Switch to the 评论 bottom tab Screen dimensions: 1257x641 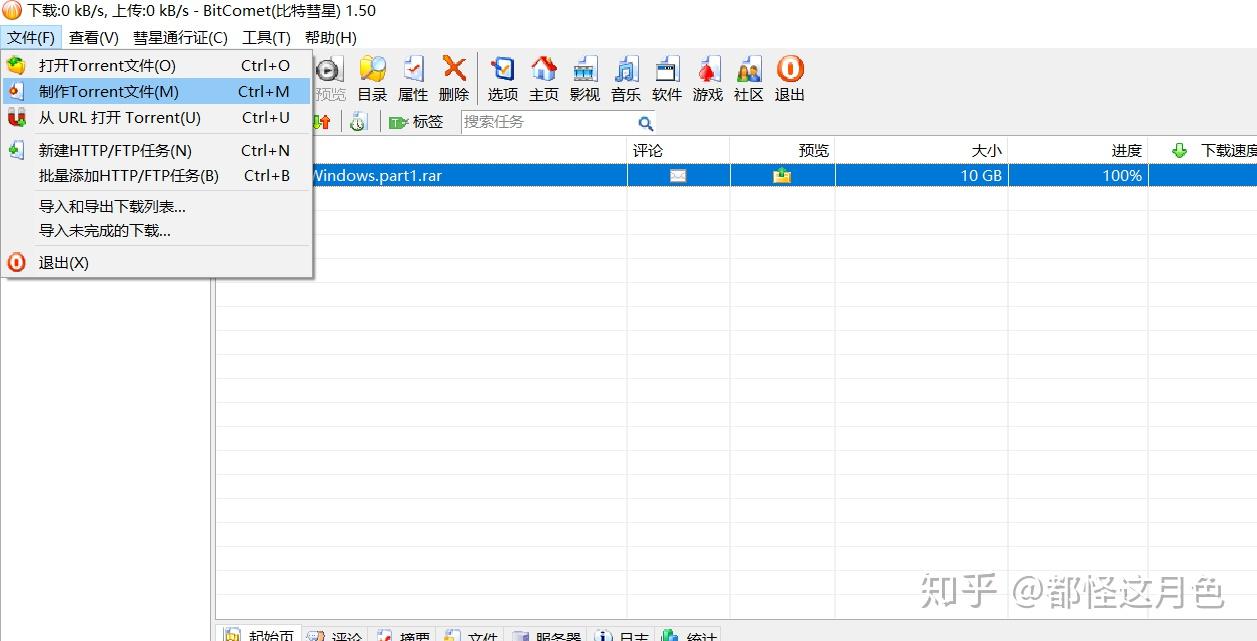pos(334,636)
